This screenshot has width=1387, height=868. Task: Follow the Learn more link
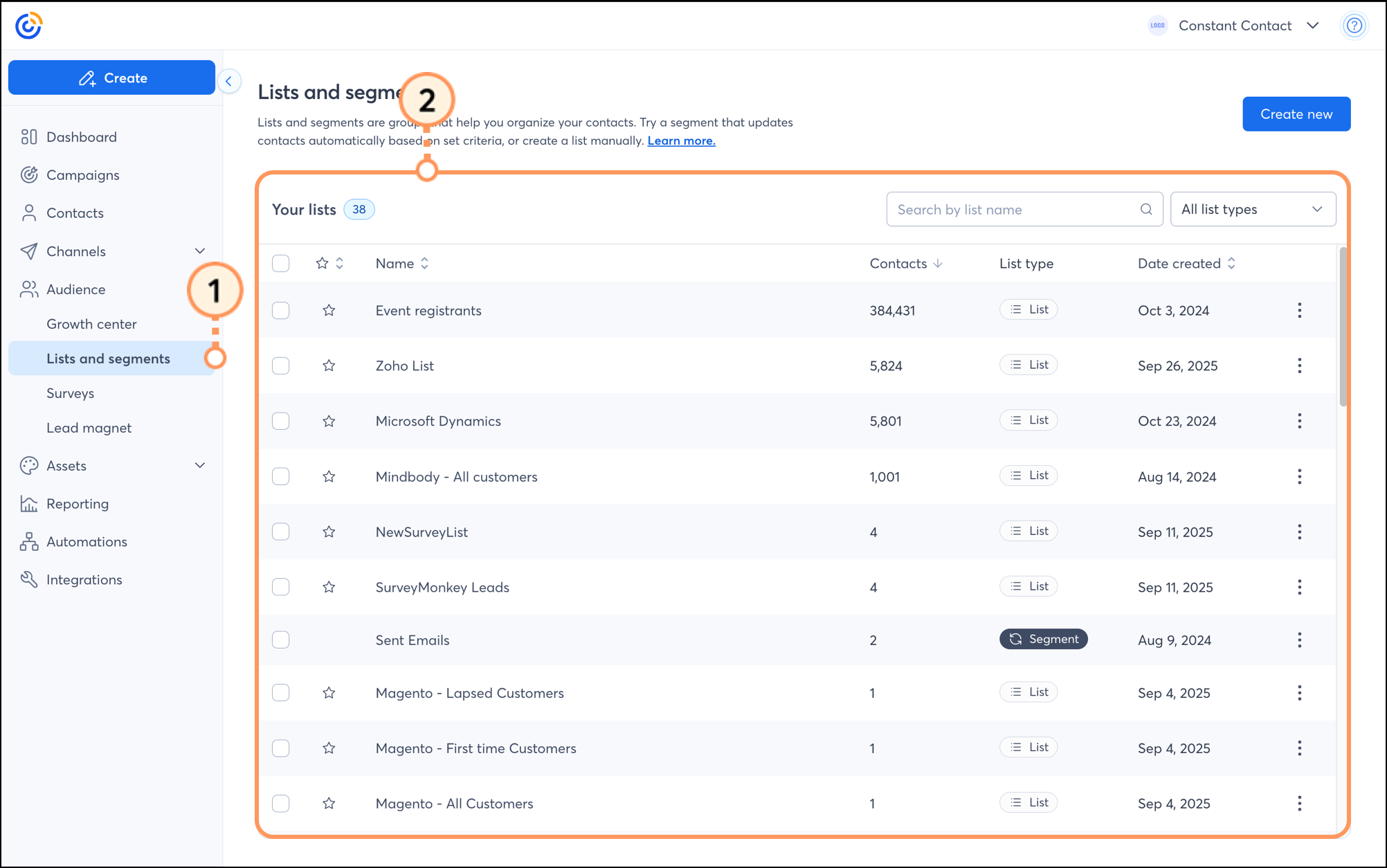pyautogui.click(x=681, y=141)
